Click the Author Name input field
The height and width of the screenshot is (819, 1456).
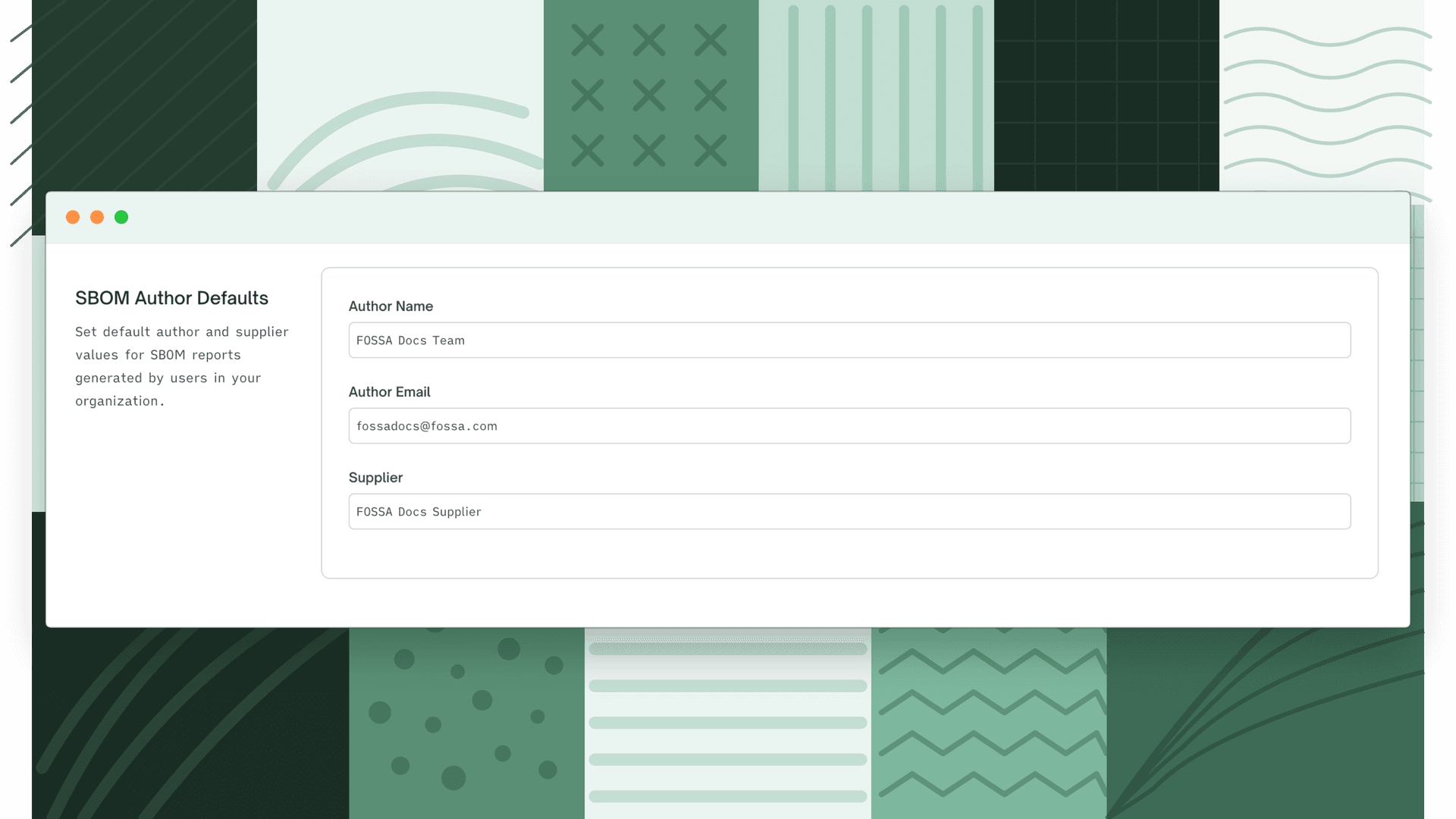pos(849,340)
